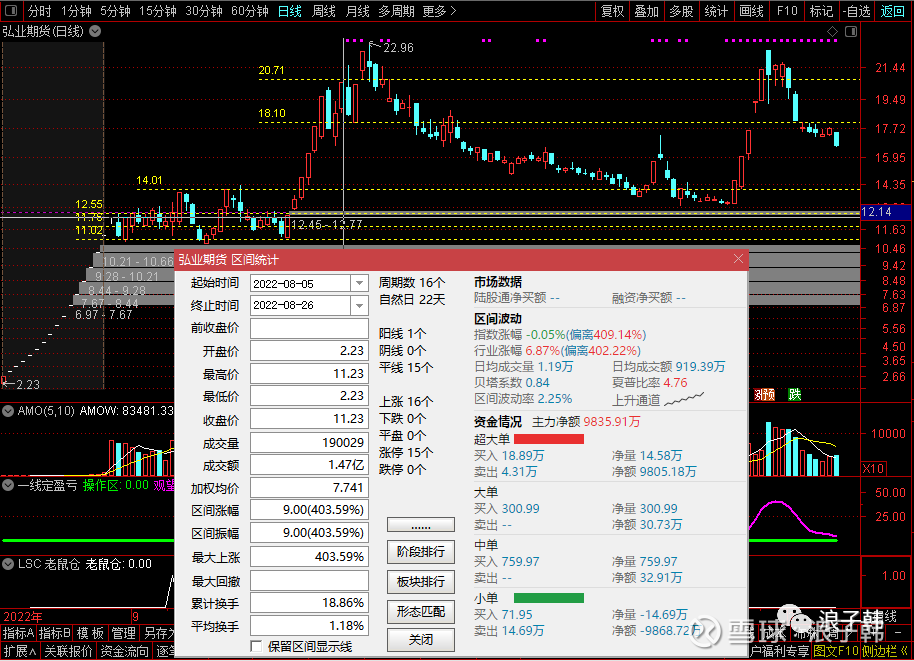The height and width of the screenshot is (661, 914).
Task: Close the 区间统计 dialog with X
Action: [x=738, y=259]
